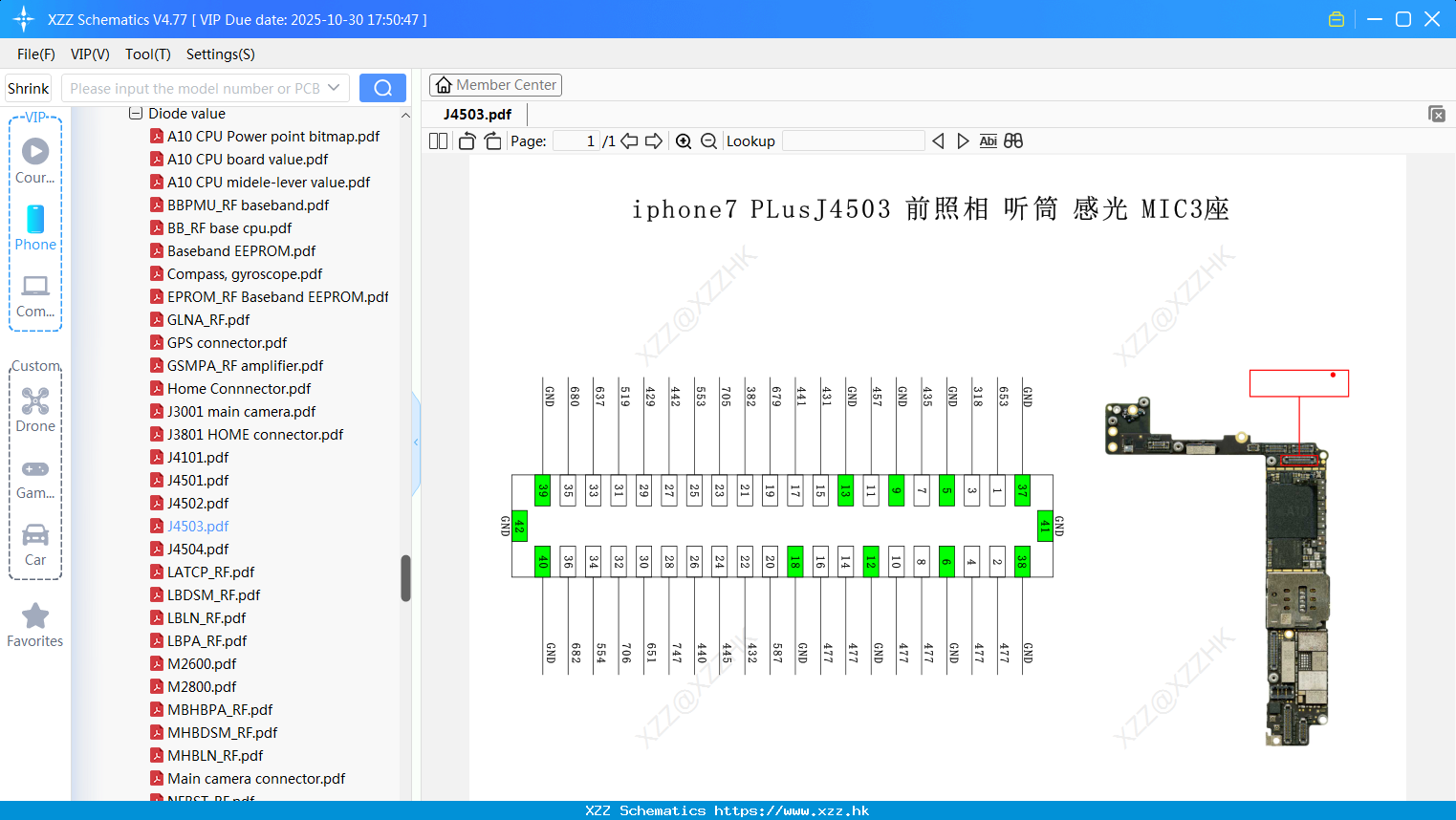Click the iPhone motherboard image
The width and height of the screenshot is (1456, 820).
tap(1217, 572)
